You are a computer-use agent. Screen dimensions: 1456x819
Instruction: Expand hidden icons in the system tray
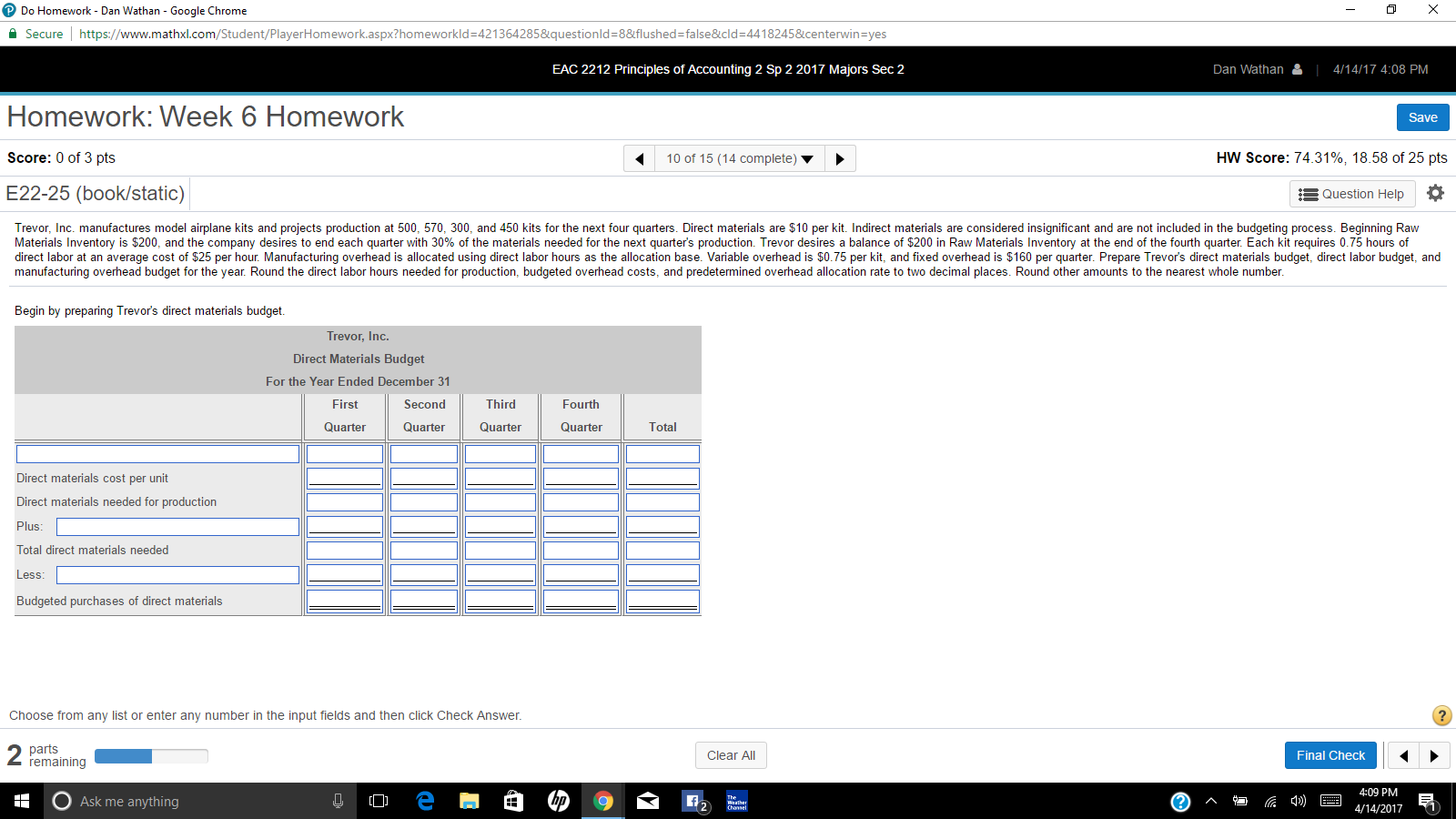click(x=1210, y=802)
